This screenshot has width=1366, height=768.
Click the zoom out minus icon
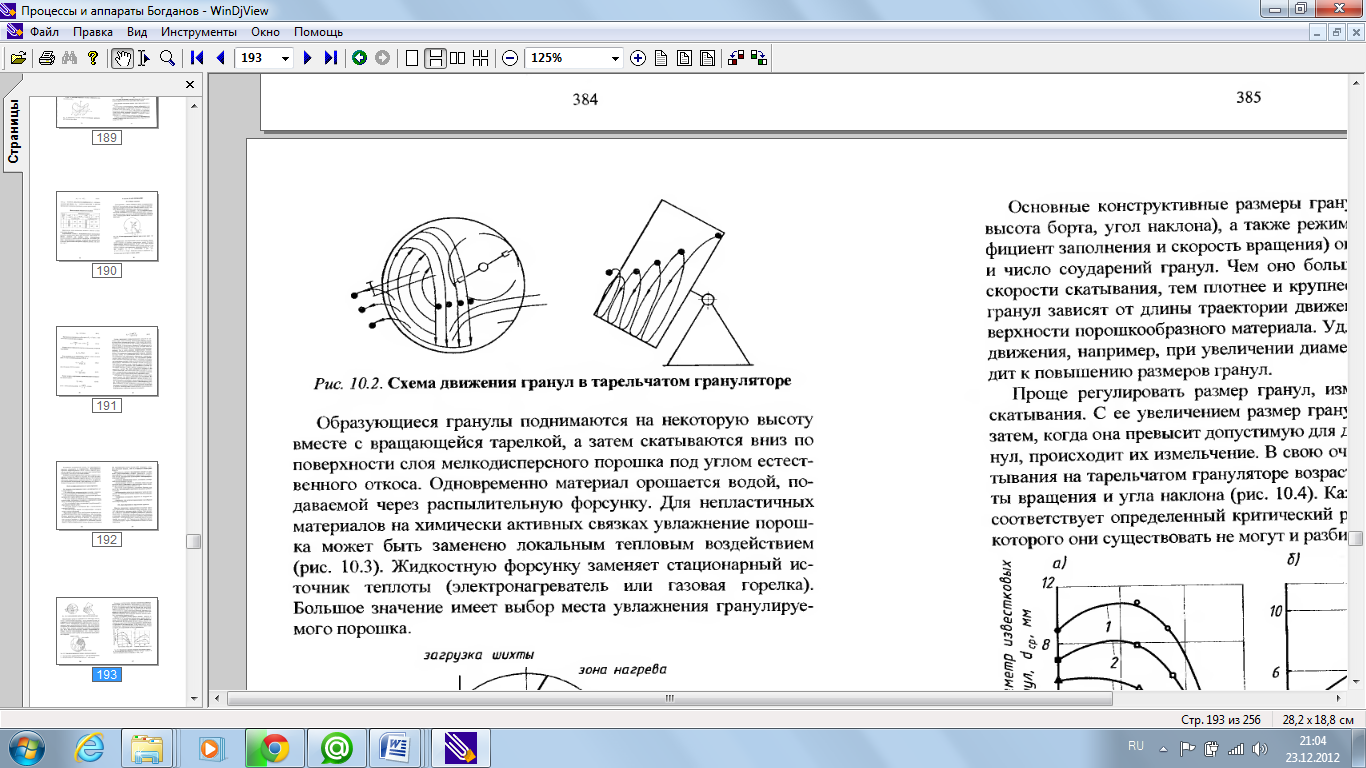click(x=510, y=58)
